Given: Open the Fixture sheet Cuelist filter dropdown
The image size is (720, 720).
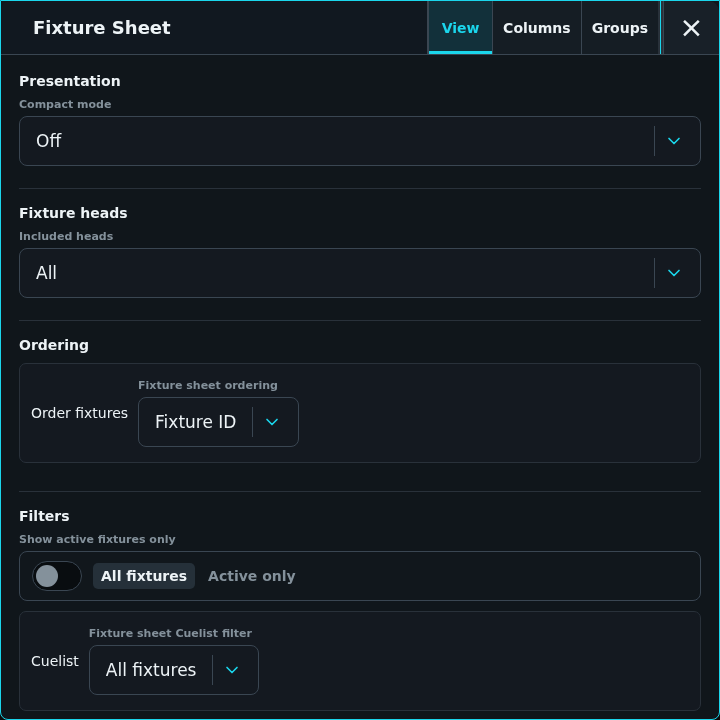Looking at the screenshot, I should pyautogui.click(x=174, y=670).
